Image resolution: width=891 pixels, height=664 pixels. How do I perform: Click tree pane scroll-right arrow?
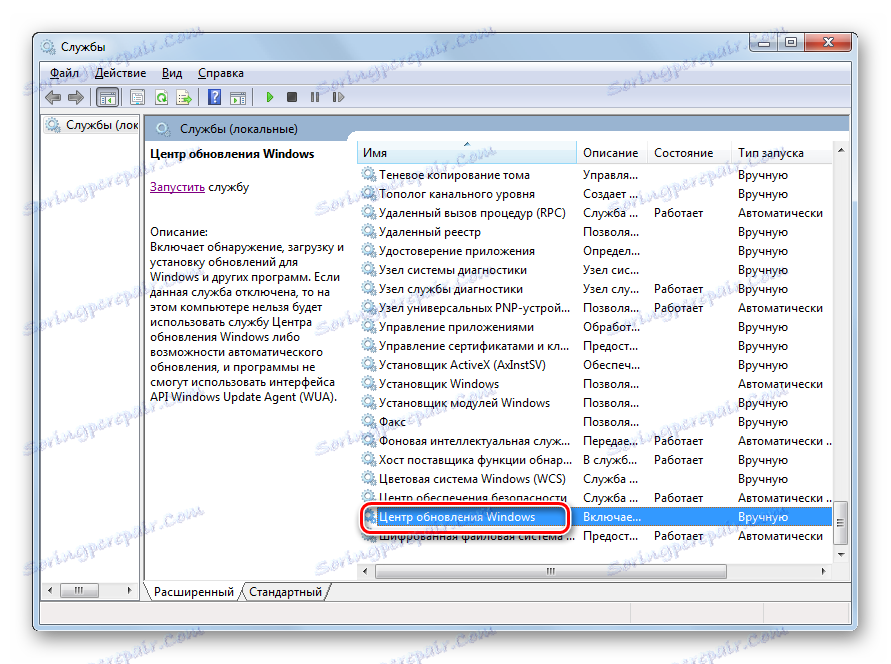pyautogui.click(x=130, y=590)
